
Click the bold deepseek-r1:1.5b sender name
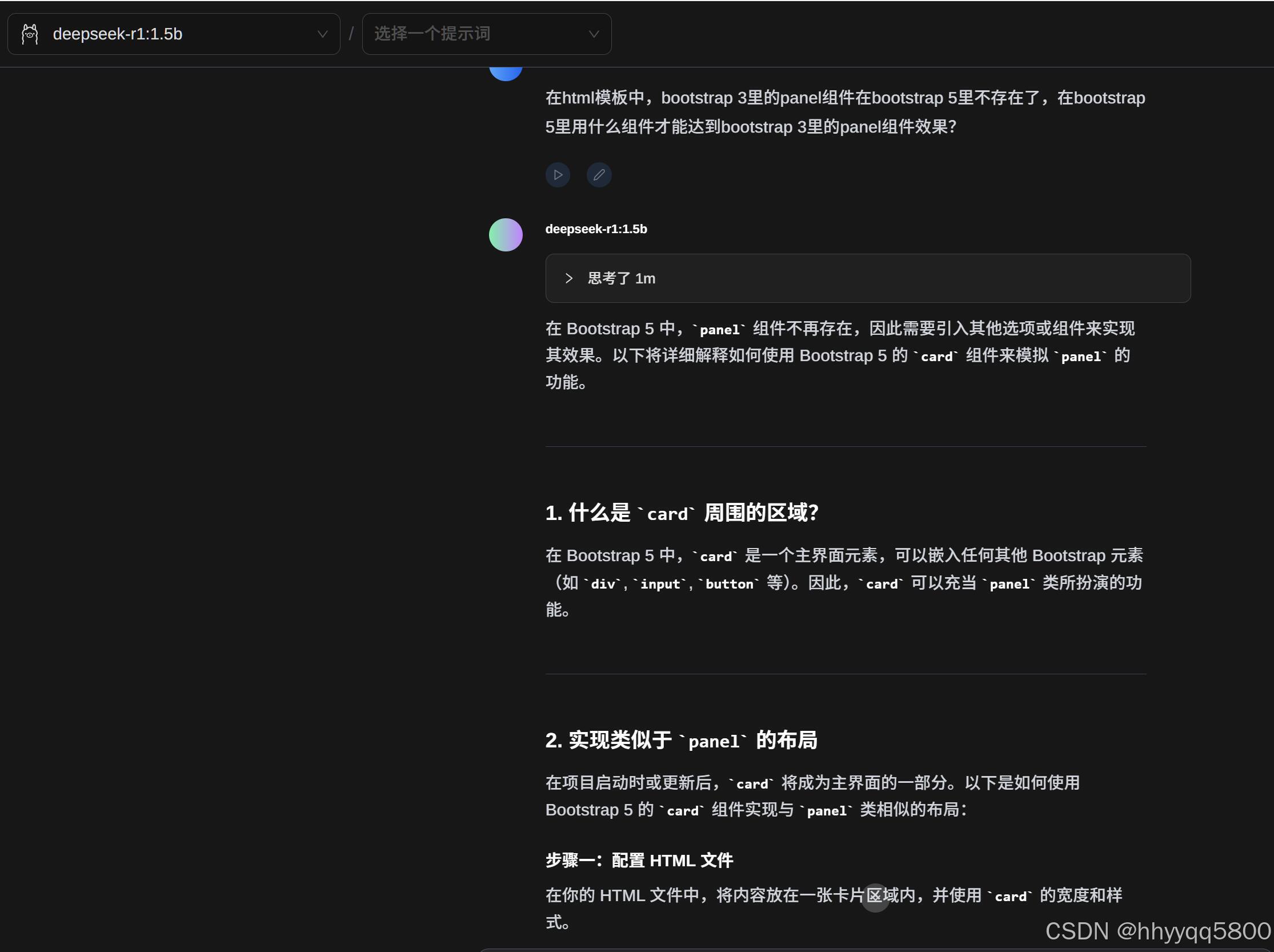(x=595, y=229)
